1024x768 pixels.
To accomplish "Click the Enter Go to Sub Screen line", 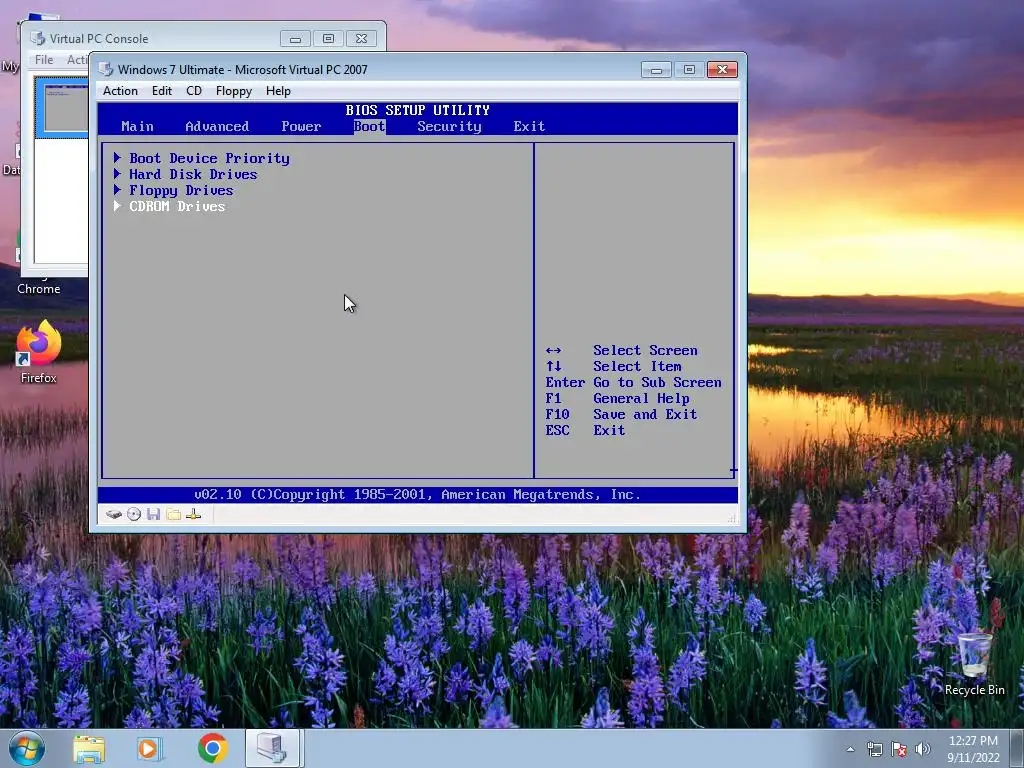I will [633, 382].
